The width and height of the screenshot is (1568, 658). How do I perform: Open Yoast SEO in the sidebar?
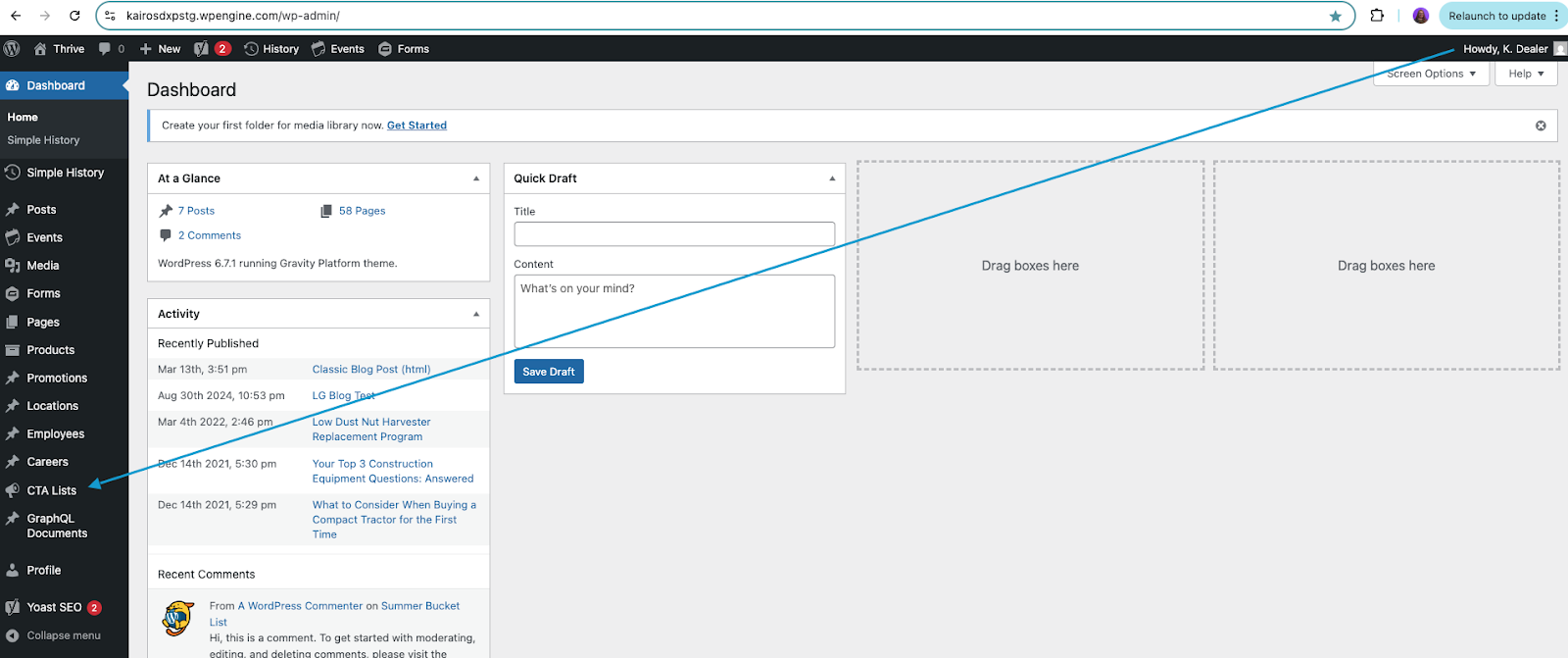64,607
